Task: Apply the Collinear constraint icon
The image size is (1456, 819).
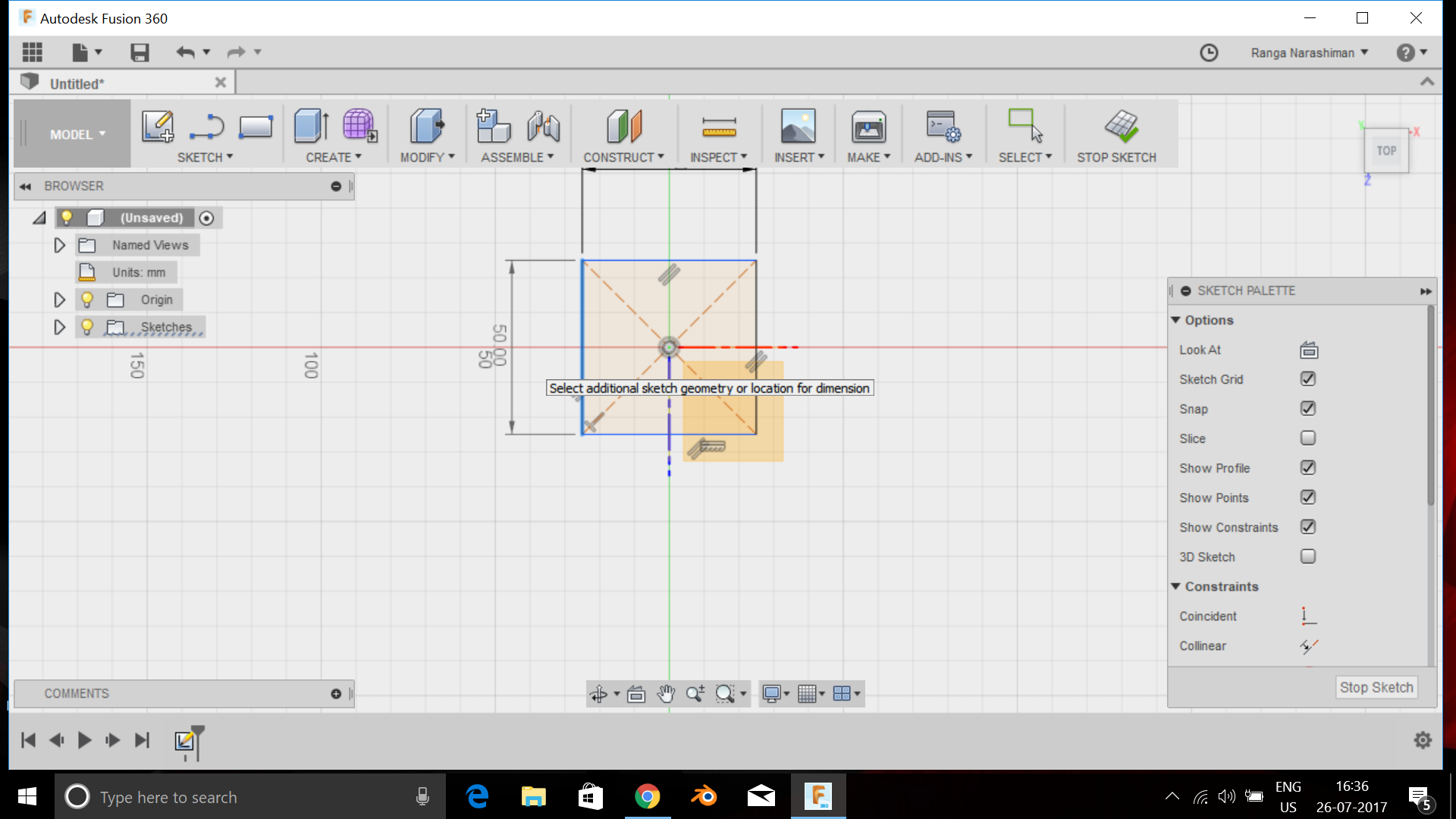Action: (1309, 646)
